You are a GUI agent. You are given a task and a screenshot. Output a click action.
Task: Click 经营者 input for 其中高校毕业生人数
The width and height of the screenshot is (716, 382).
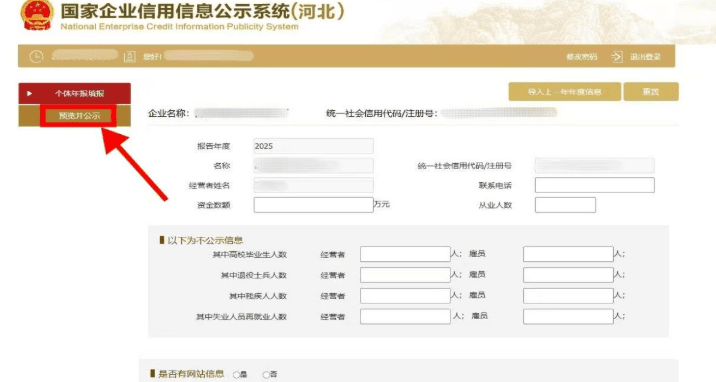(x=405, y=254)
